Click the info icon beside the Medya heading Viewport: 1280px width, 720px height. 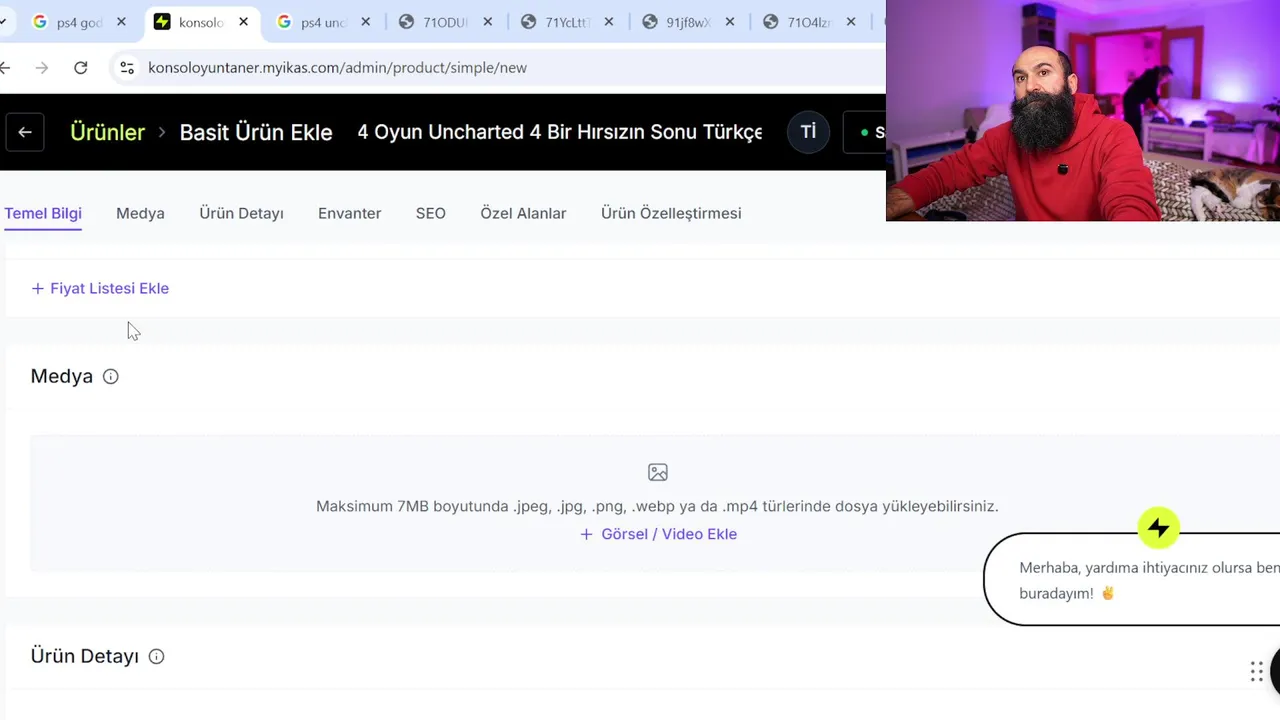click(x=111, y=377)
